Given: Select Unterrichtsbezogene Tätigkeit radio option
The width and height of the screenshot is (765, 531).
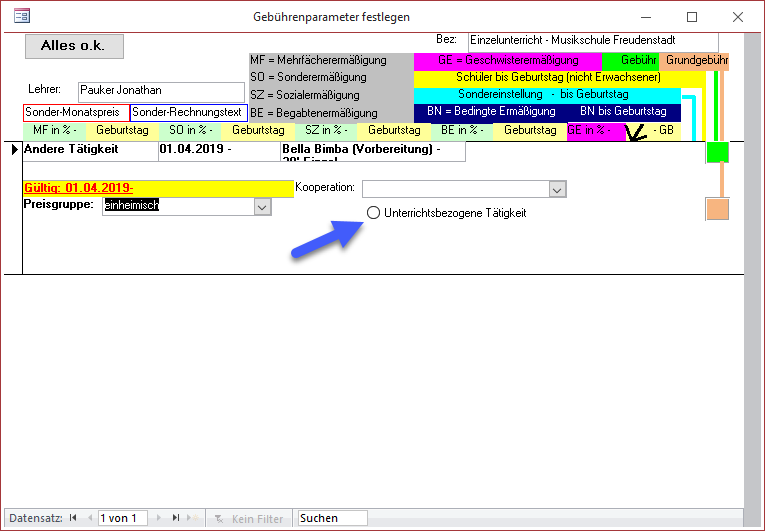Looking at the screenshot, I should (x=374, y=213).
